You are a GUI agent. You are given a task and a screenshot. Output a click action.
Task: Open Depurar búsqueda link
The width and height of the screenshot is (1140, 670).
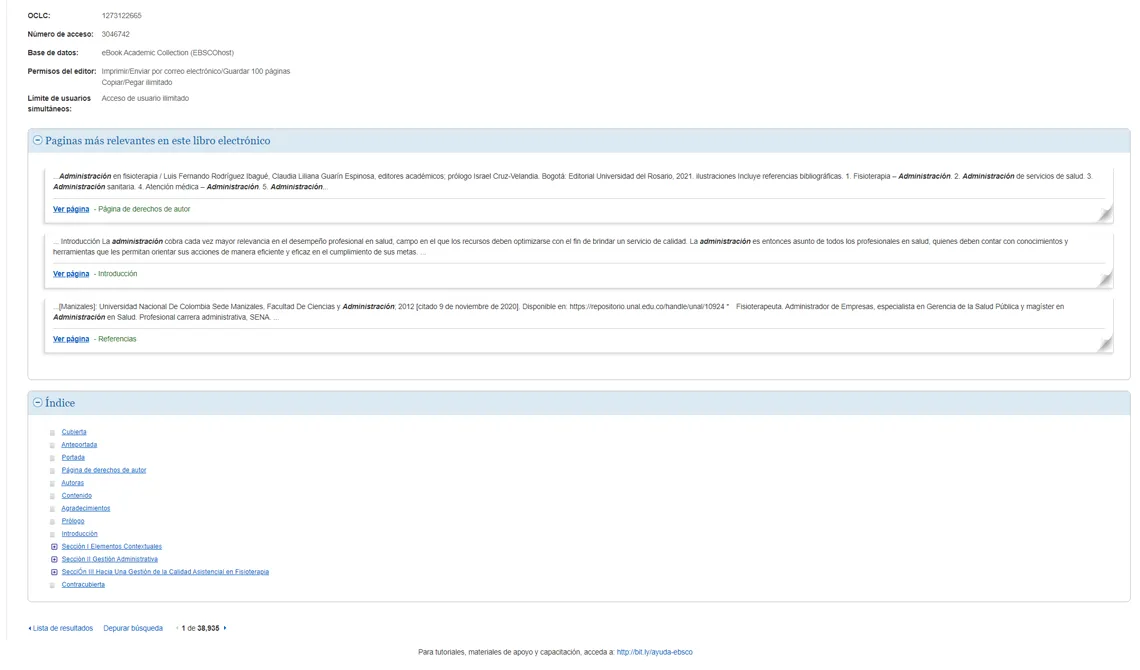pos(133,628)
